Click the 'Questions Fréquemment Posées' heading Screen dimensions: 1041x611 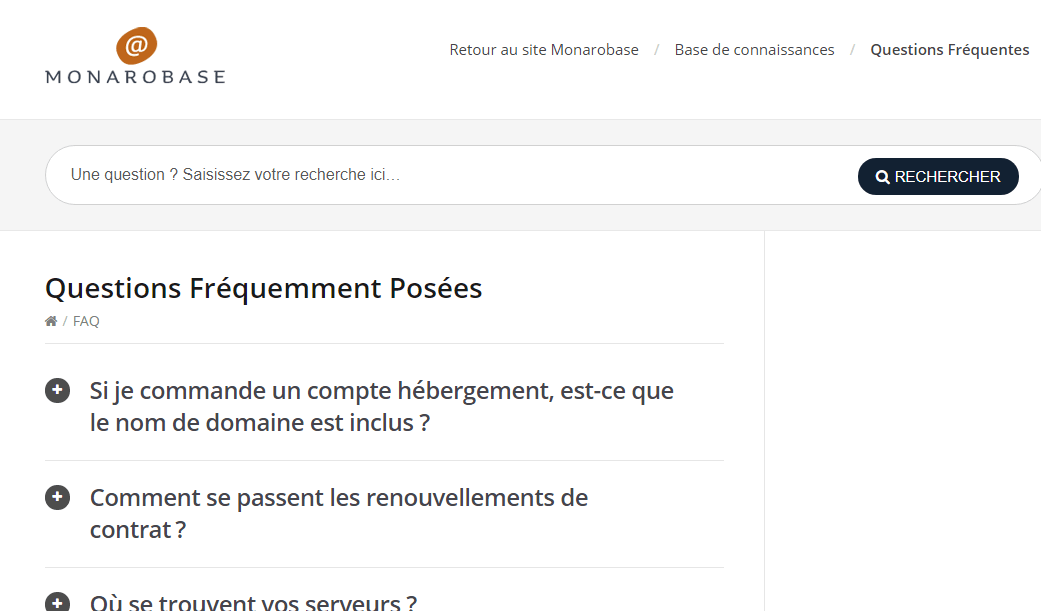click(264, 288)
